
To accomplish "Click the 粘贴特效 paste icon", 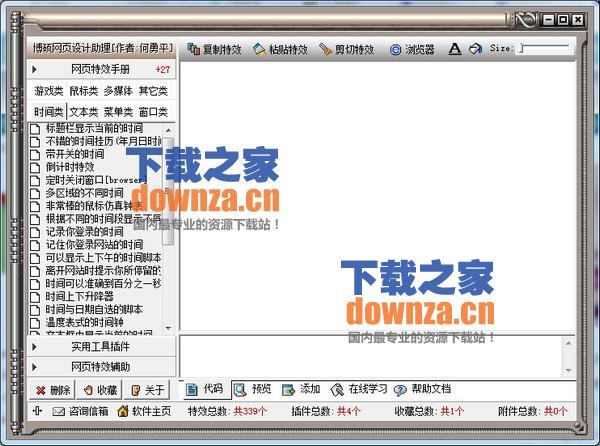I will (x=259, y=49).
